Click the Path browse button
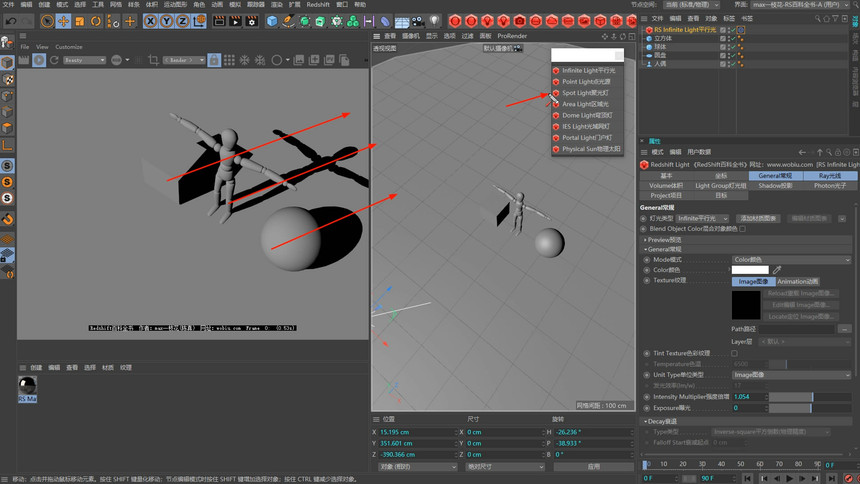 (844, 329)
